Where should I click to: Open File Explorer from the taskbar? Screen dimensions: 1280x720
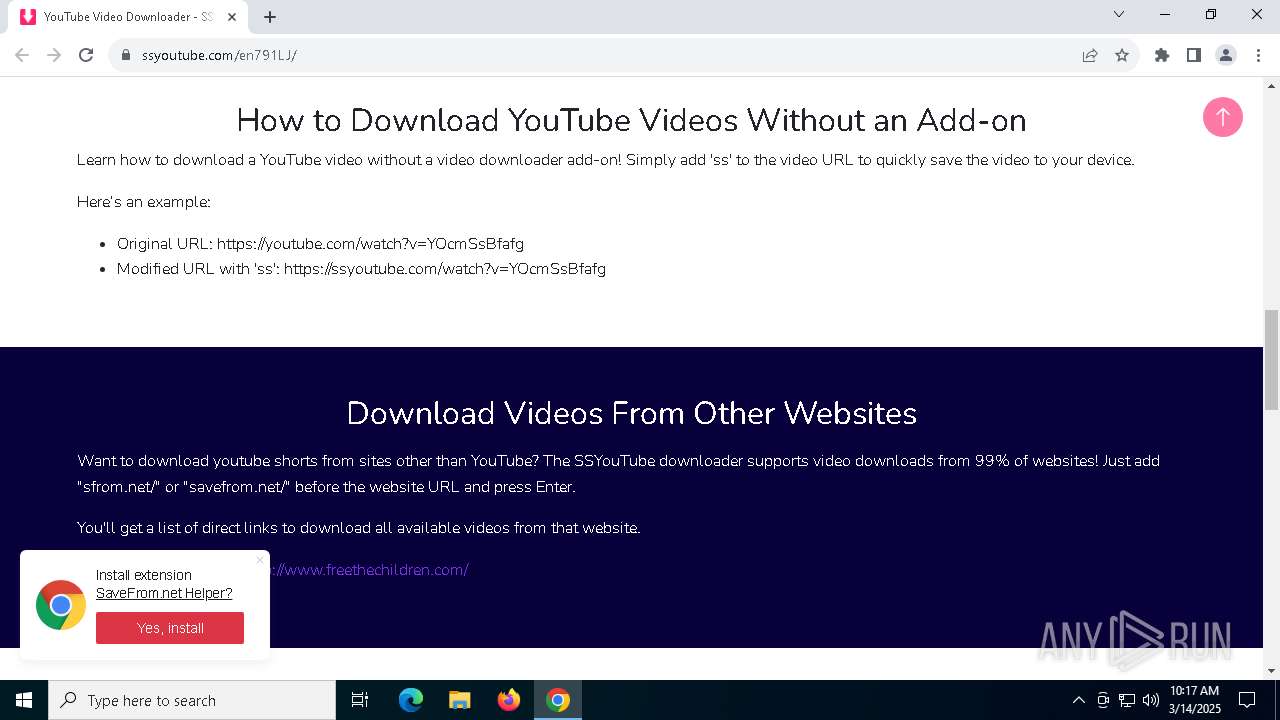(x=460, y=700)
